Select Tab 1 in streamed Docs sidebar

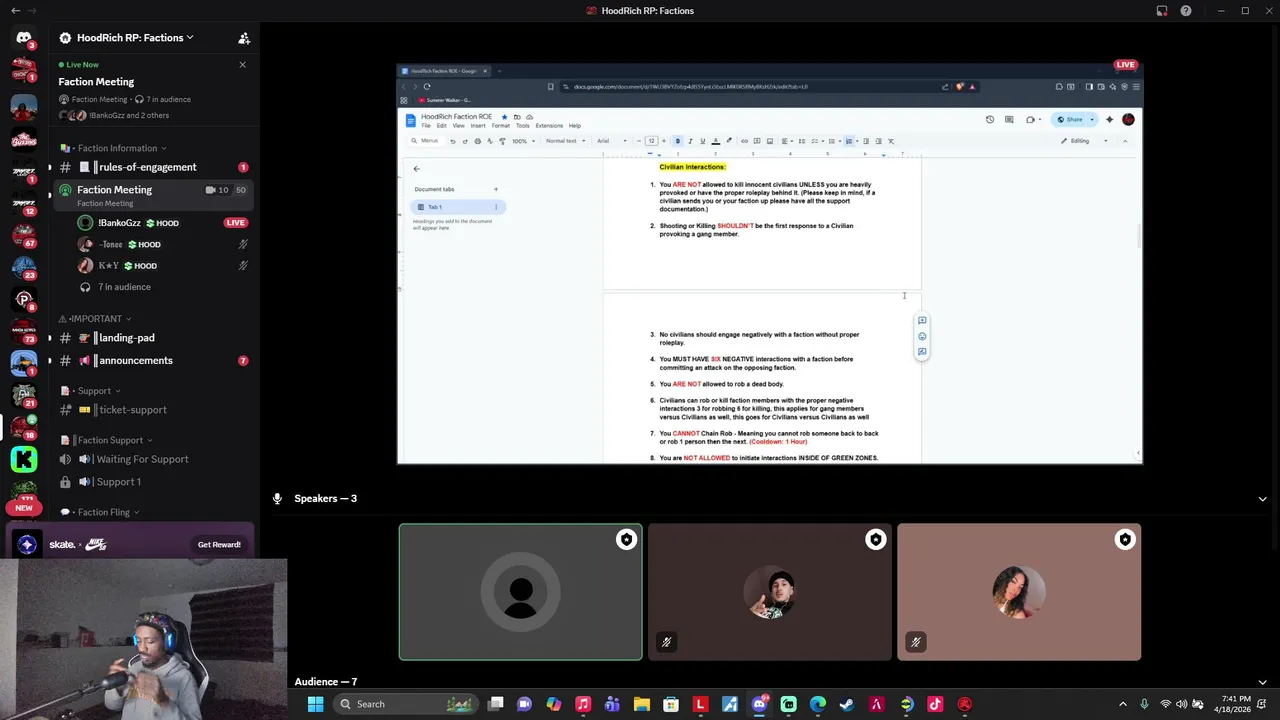(457, 207)
